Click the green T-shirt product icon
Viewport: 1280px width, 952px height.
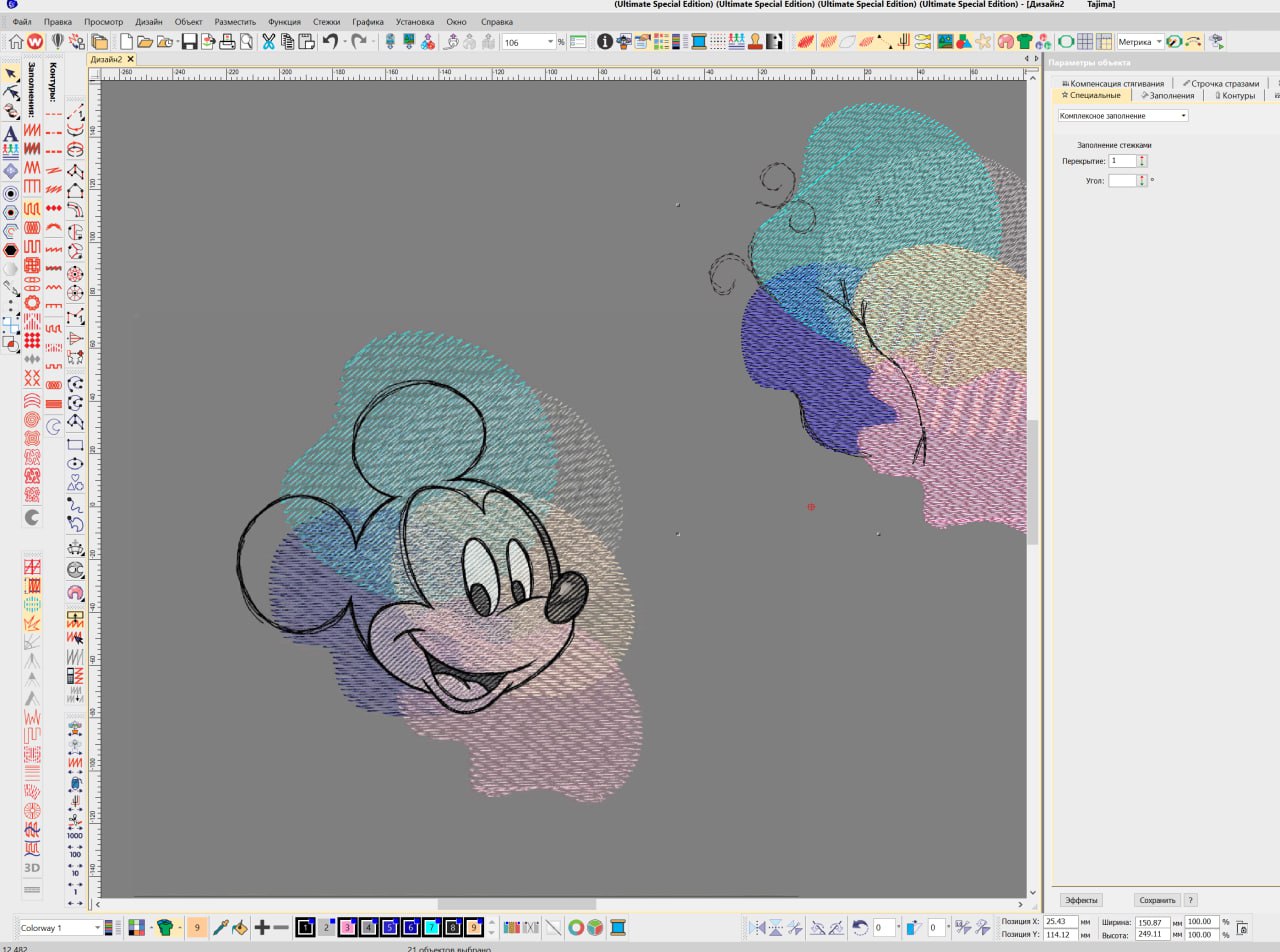tap(1024, 42)
